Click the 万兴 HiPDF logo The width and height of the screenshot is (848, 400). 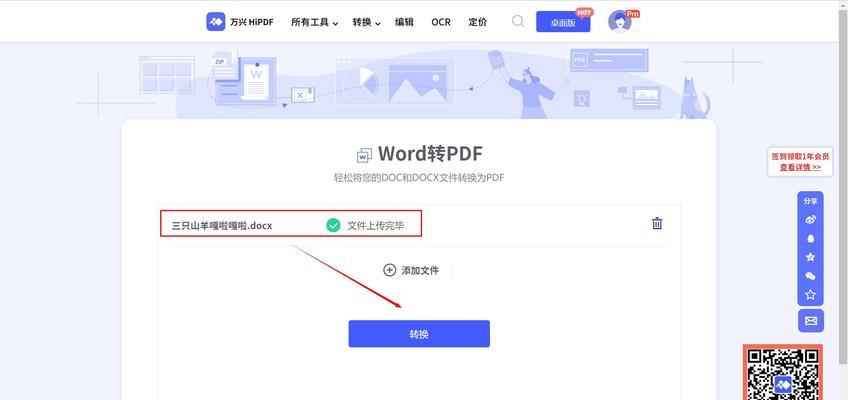pos(240,22)
